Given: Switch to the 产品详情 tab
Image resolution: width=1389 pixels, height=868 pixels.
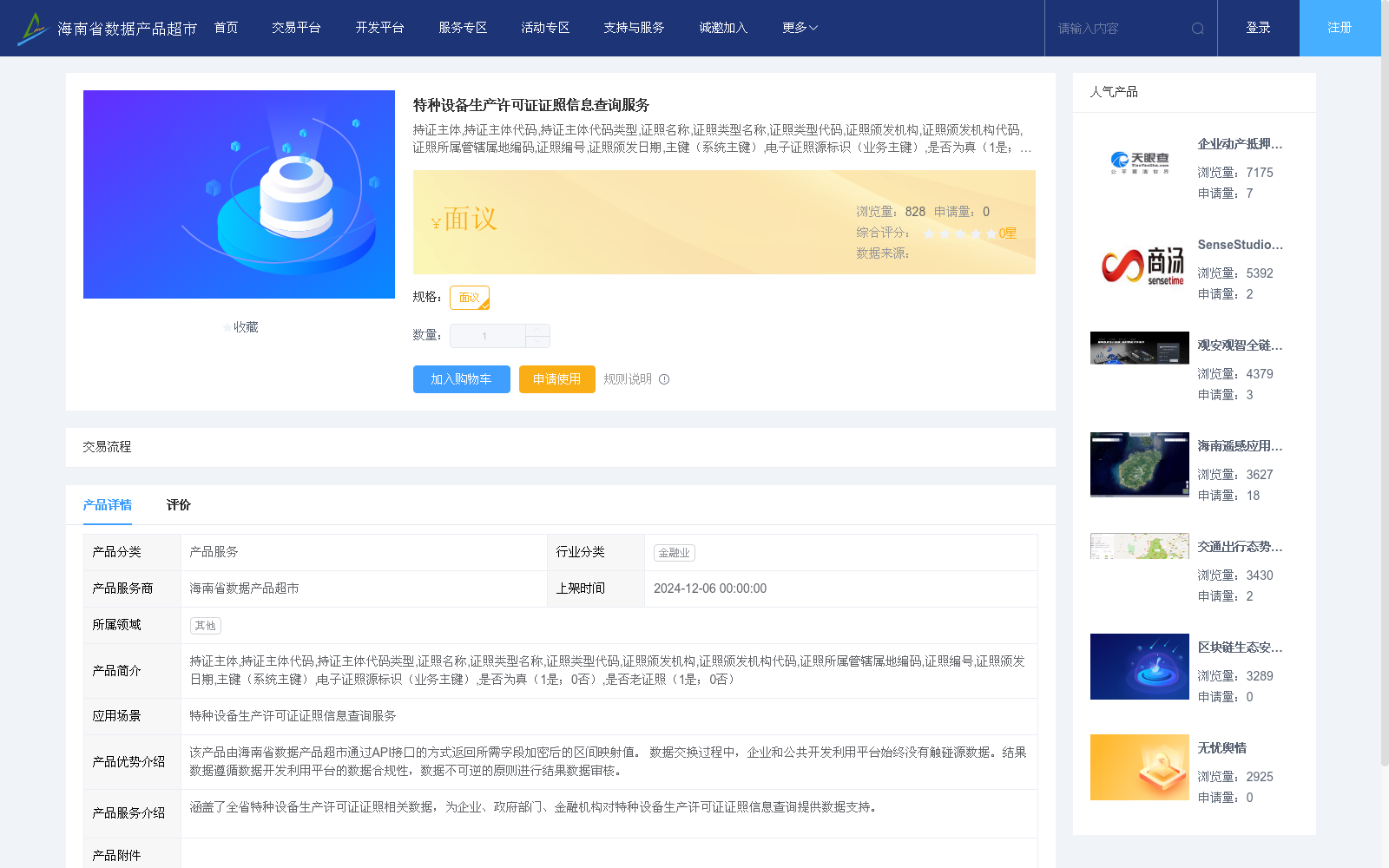Looking at the screenshot, I should (107, 504).
